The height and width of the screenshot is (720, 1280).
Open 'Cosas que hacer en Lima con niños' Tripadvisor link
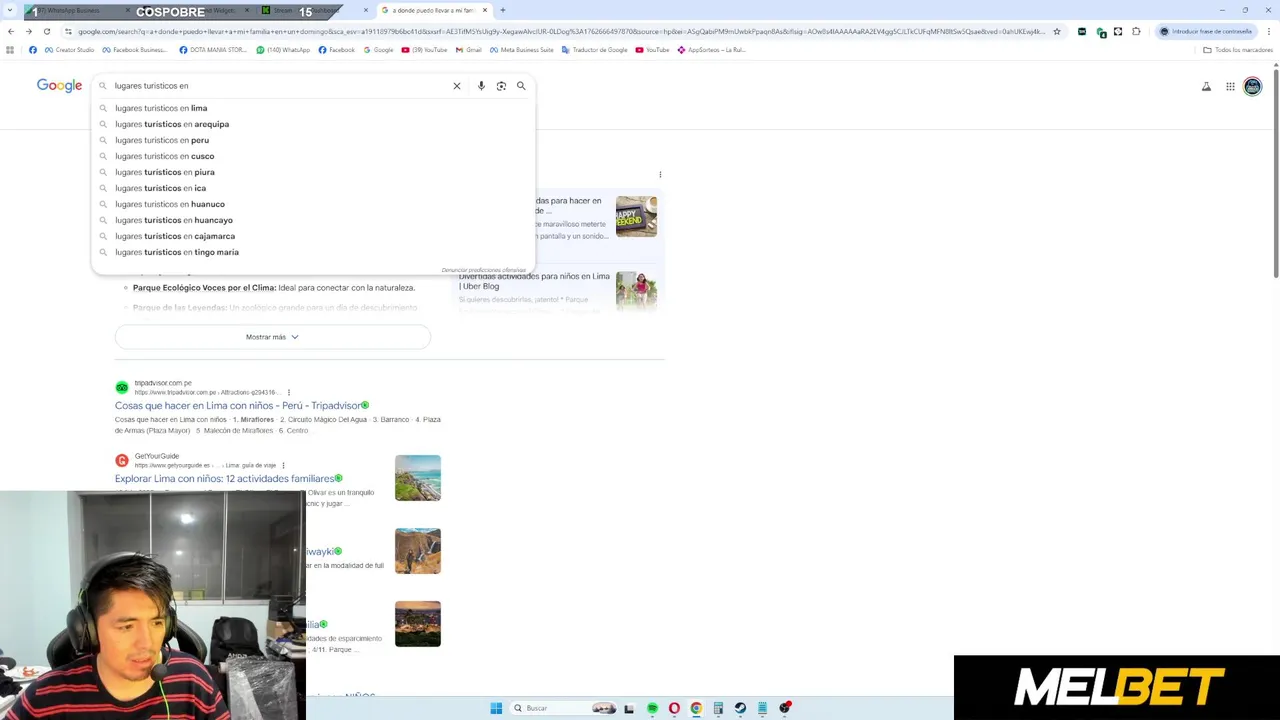pyautogui.click(x=238, y=406)
